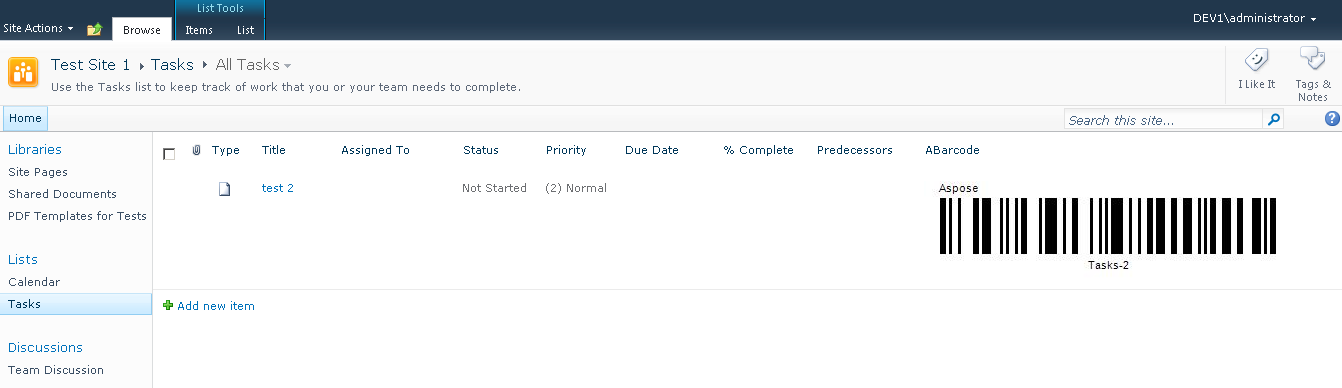1342x388 pixels.
Task: Expand the DEV1\administrator user menu
Action: (1255, 18)
